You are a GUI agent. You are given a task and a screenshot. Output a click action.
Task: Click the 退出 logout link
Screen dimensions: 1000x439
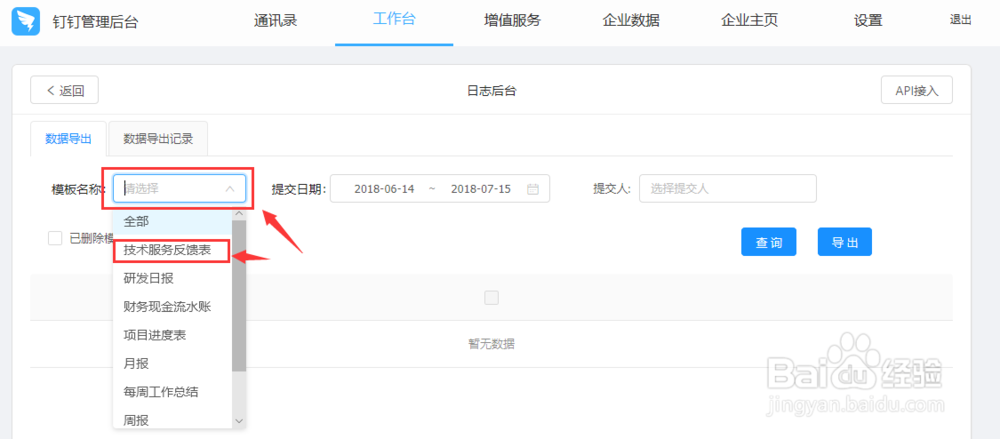point(960,20)
